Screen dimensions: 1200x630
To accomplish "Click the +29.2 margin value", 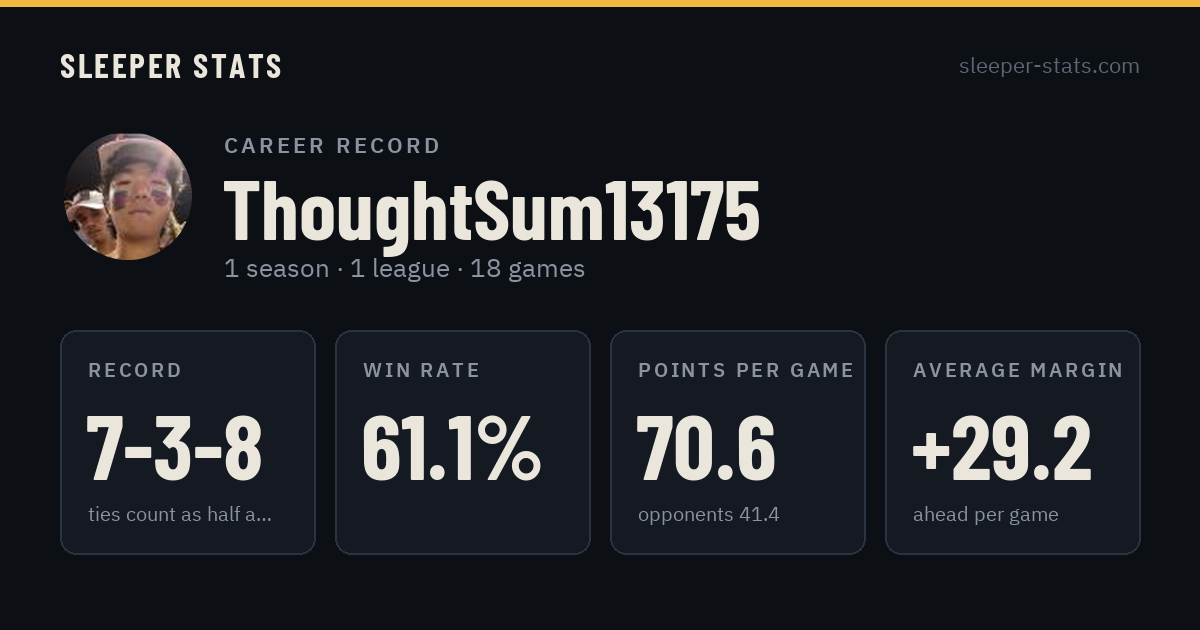I will coord(1002,447).
